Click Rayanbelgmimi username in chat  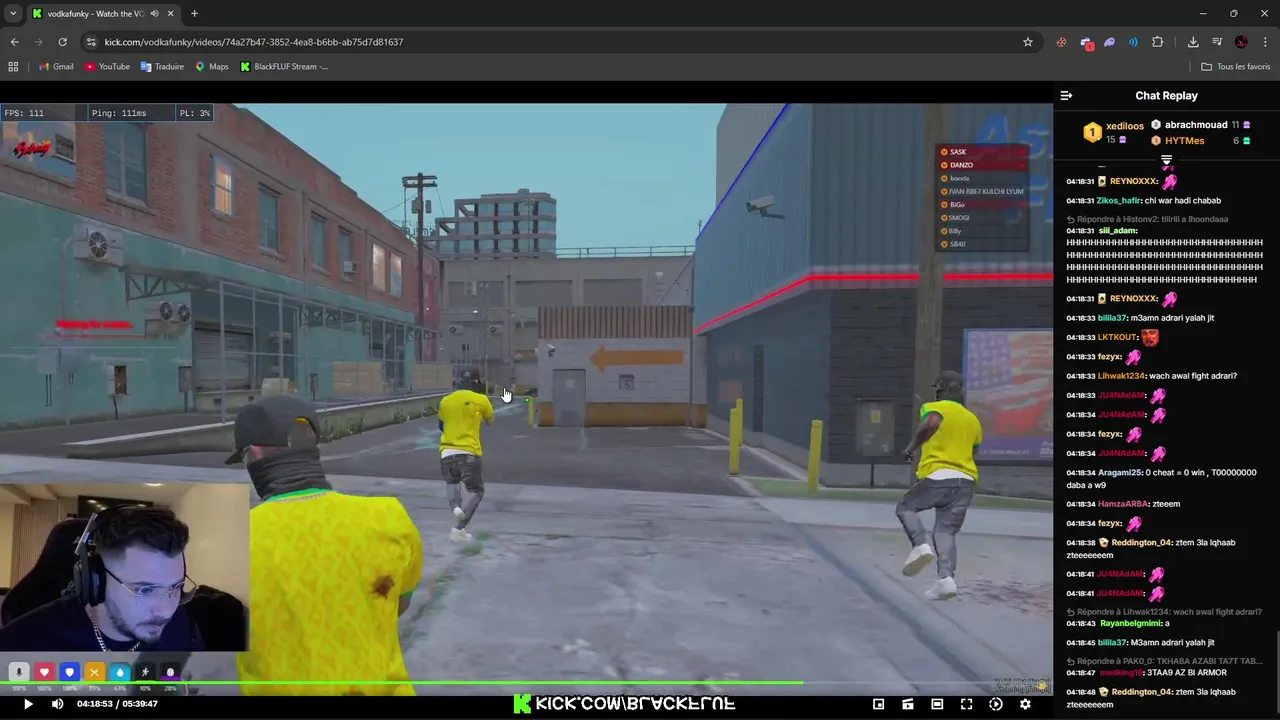click(1130, 624)
